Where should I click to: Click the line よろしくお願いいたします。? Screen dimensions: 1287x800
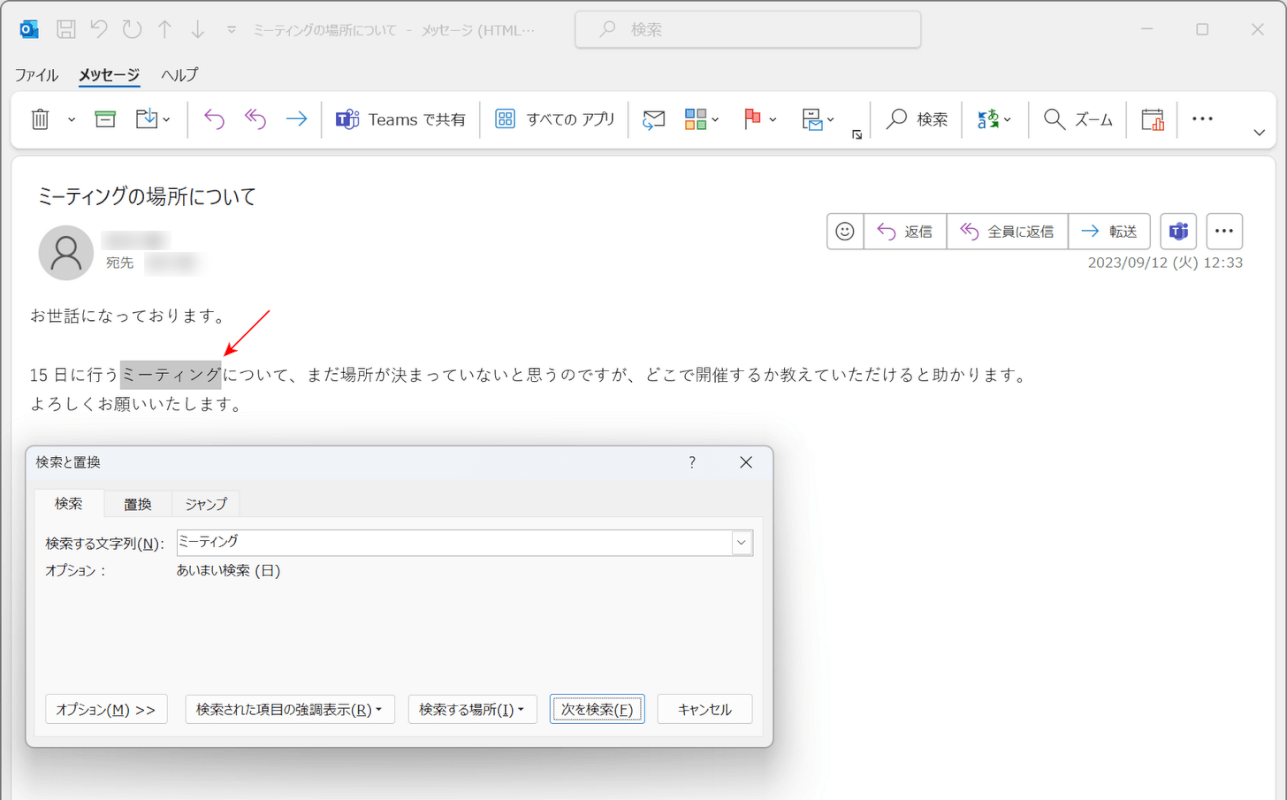tap(136, 405)
